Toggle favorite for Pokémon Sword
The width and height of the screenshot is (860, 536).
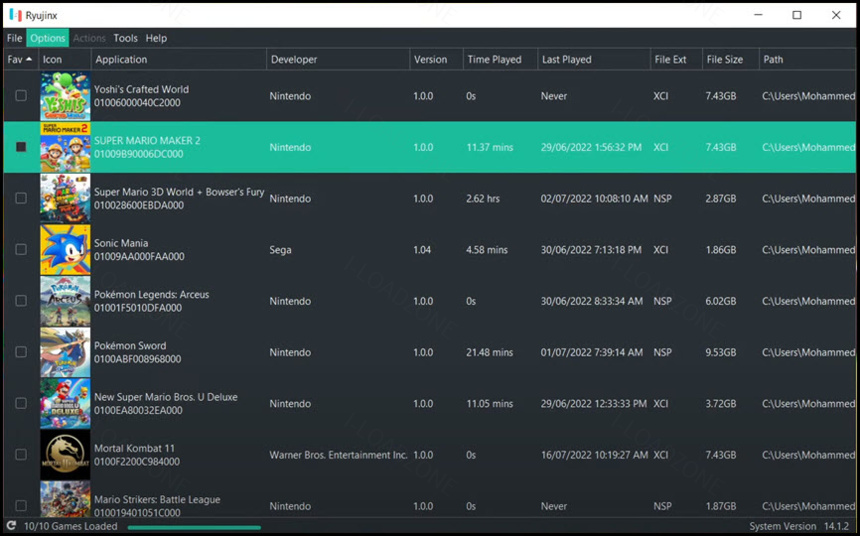21,352
